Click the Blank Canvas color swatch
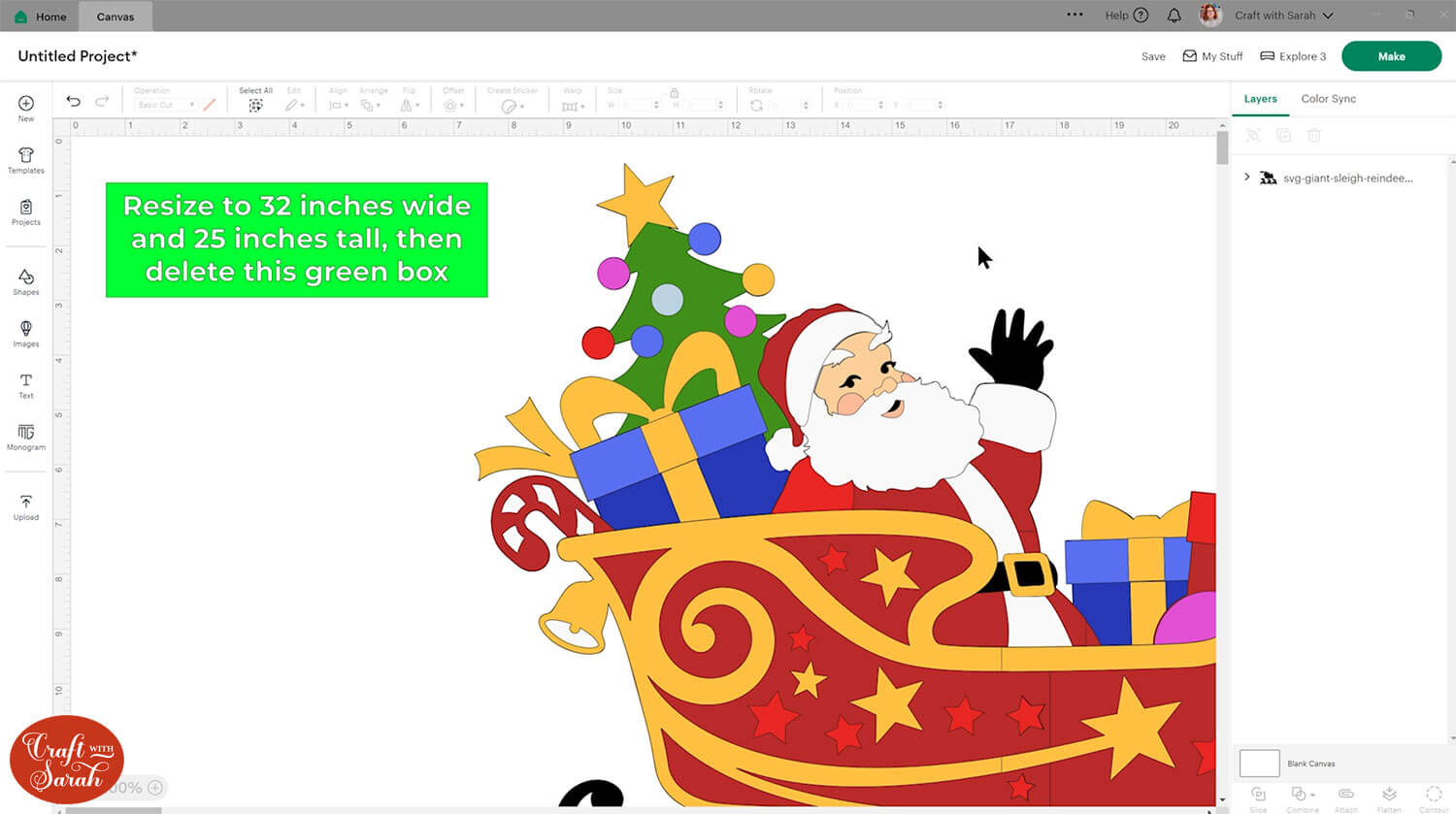 1259,763
